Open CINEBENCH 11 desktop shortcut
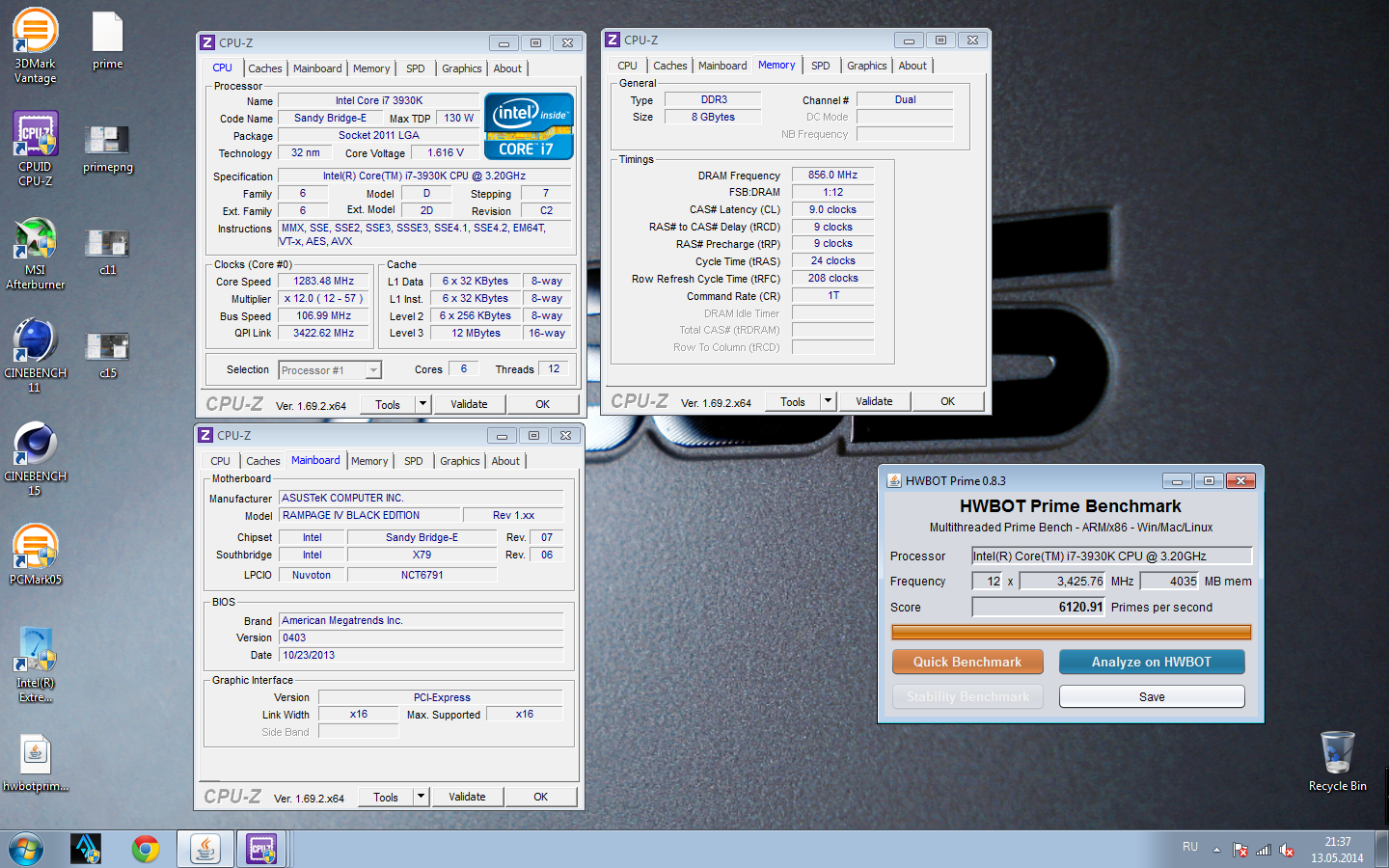Viewport: 1389px width, 868px height. click(36, 356)
